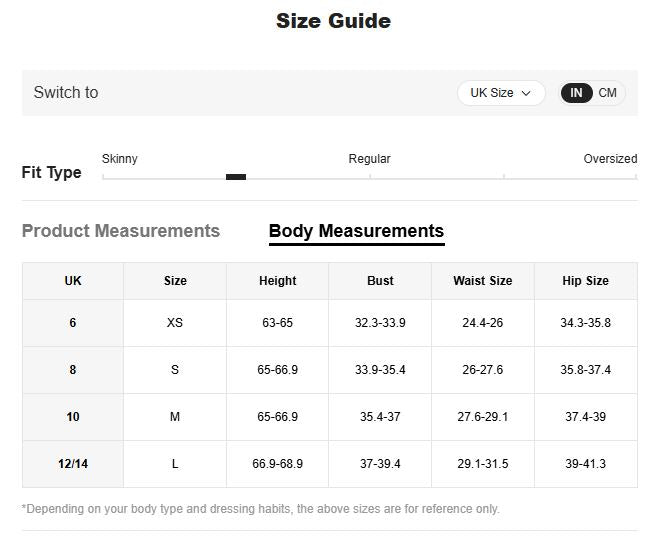The height and width of the screenshot is (539, 662).
Task: Click the Skinny fit label
Action: [x=120, y=159]
